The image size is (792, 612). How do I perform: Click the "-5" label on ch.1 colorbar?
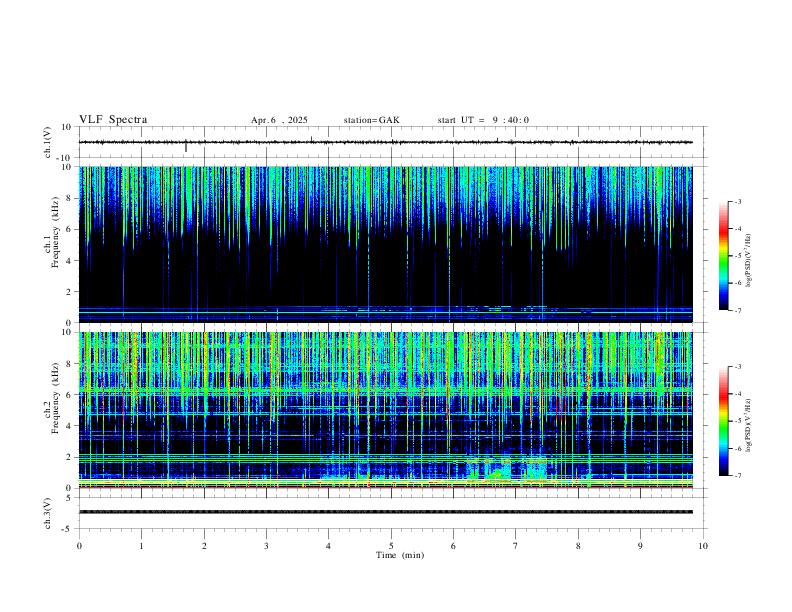(737, 256)
